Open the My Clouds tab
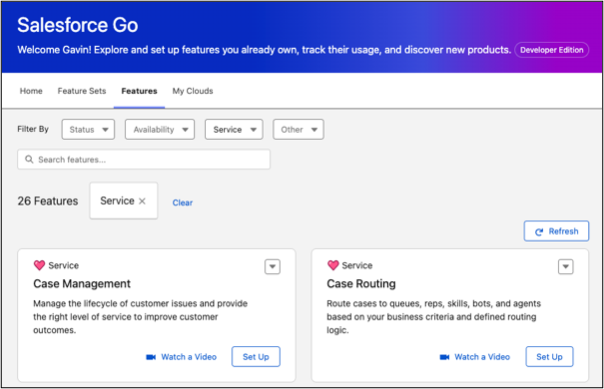The height and width of the screenshot is (389, 604). (193, 91)
